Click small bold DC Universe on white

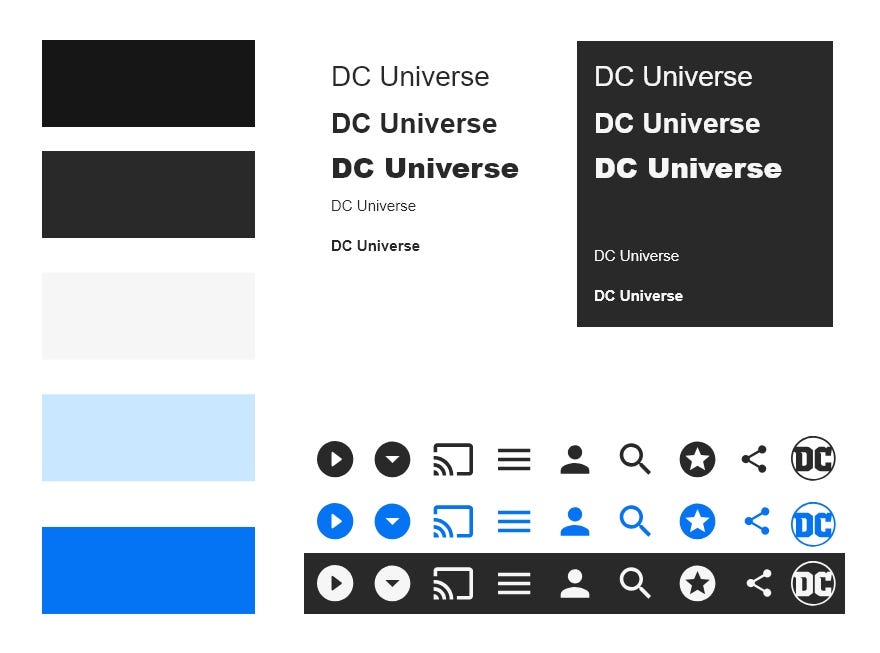click(x=375, y=246)
